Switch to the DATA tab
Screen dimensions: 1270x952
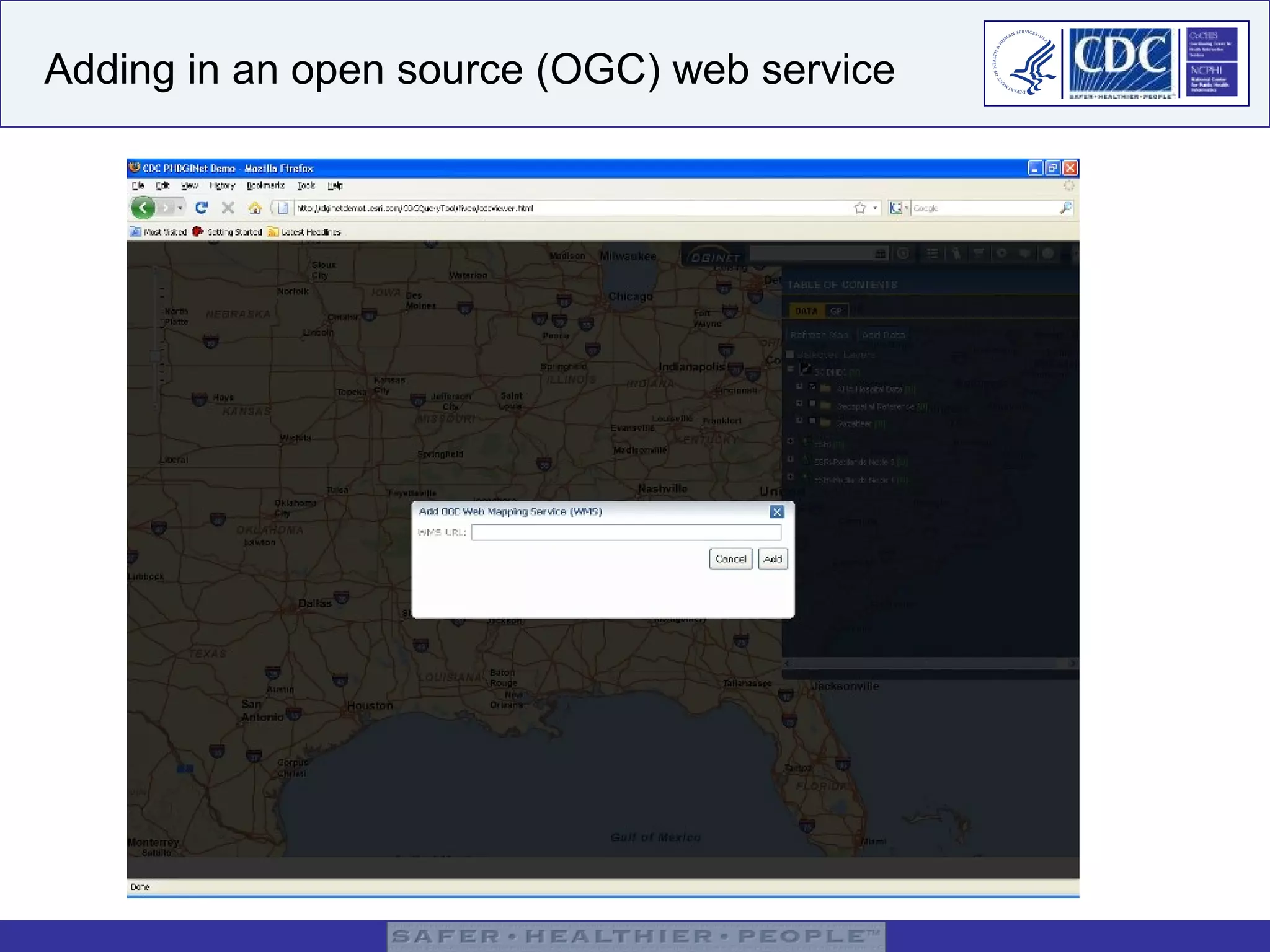pos(806,311)
